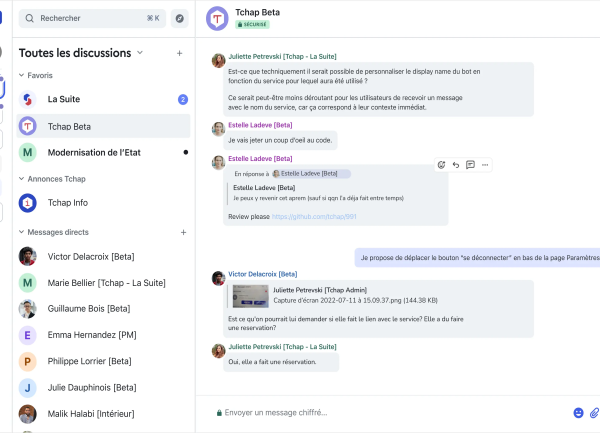This screenshot has height=433, width=600.
Task: Collapse the Annonces Tchap section
Action: point(23,179)
